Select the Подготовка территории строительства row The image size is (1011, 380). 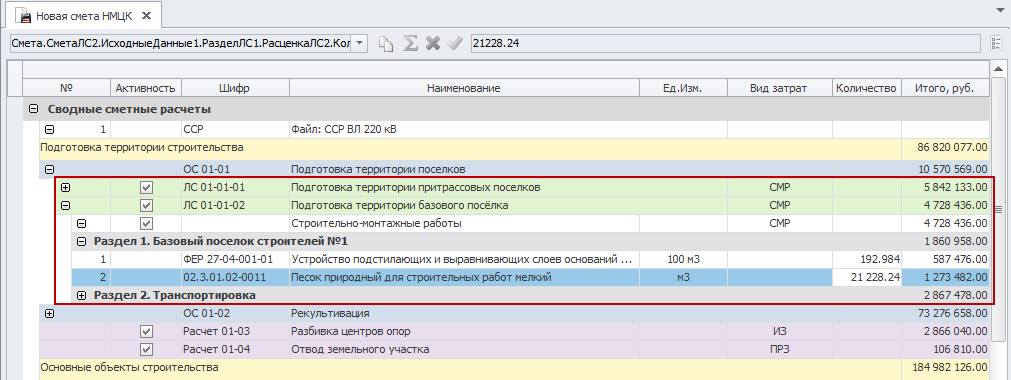pos(514,148)
